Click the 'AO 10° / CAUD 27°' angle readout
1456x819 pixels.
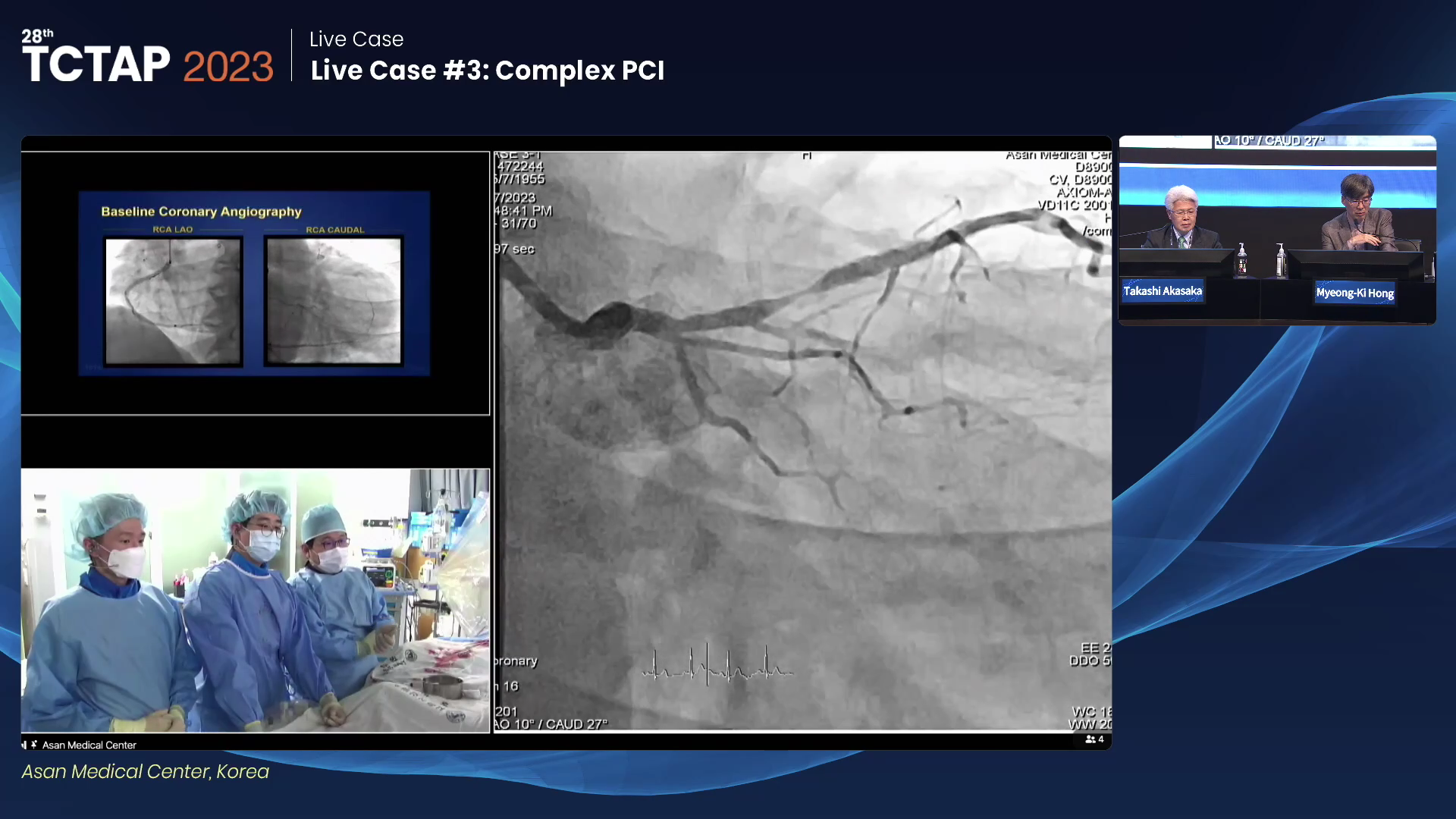click(x=551, y=724)
